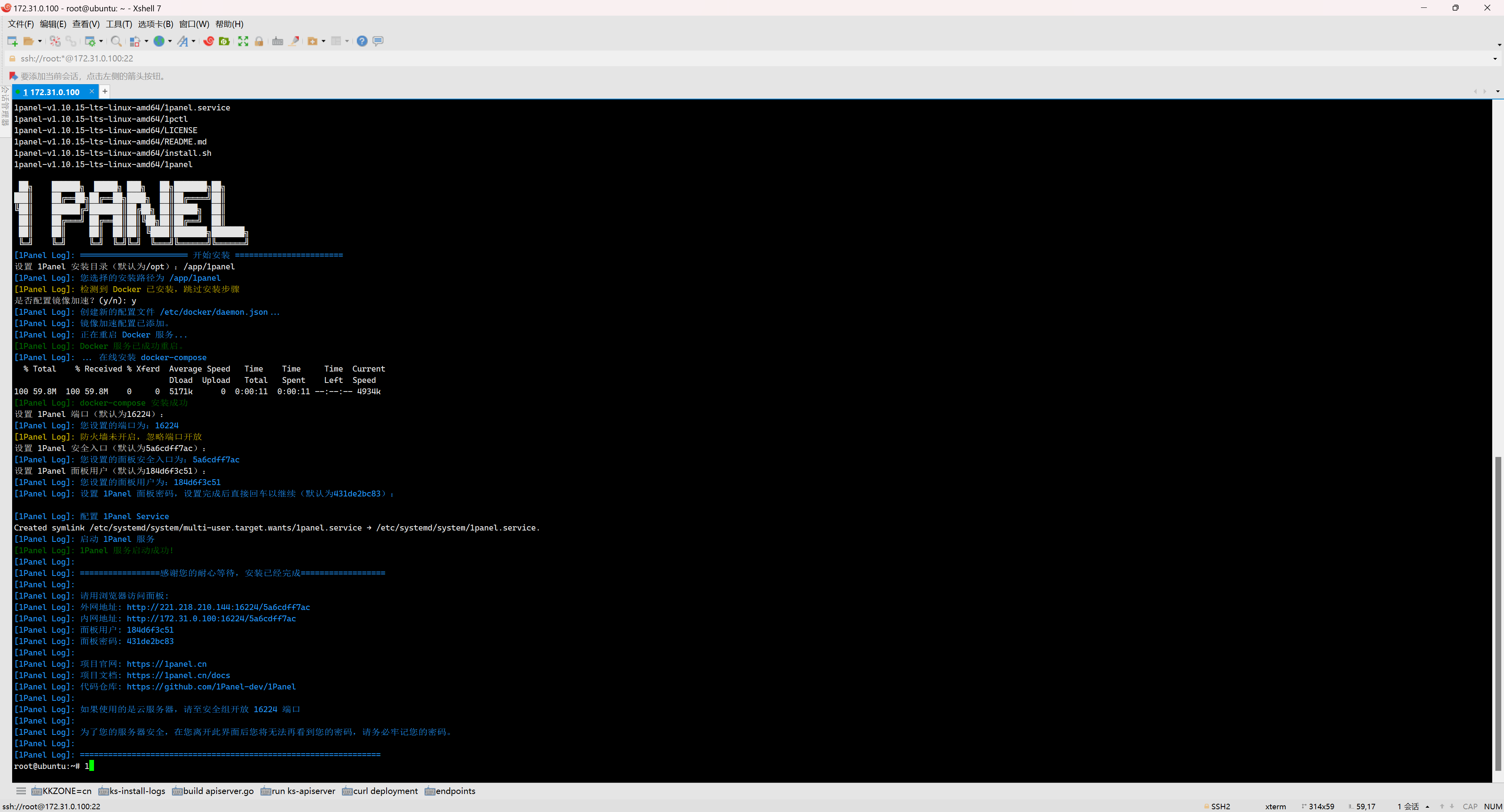Click the github.com/1Panel-dev/1Panel URL text
The height and width of the screenshot is (812, 1504).
211,686
